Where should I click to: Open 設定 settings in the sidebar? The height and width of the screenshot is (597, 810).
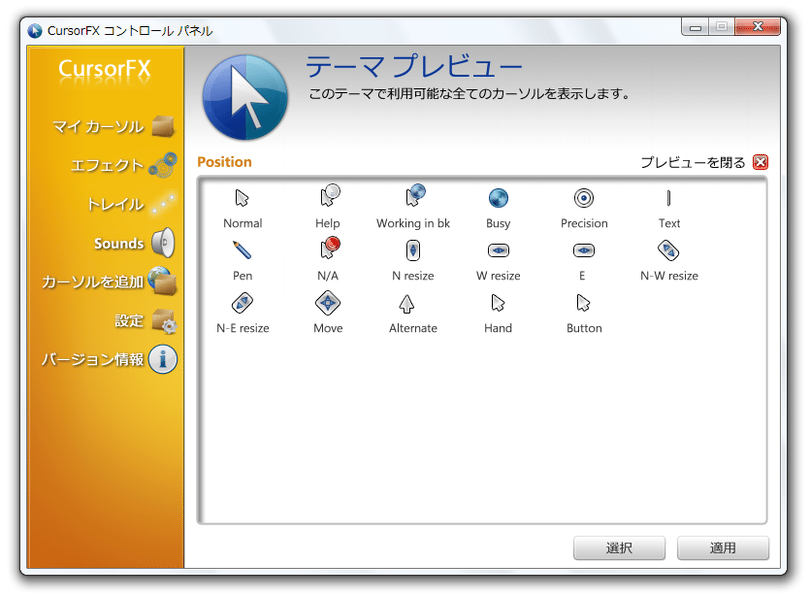(146, 321)
